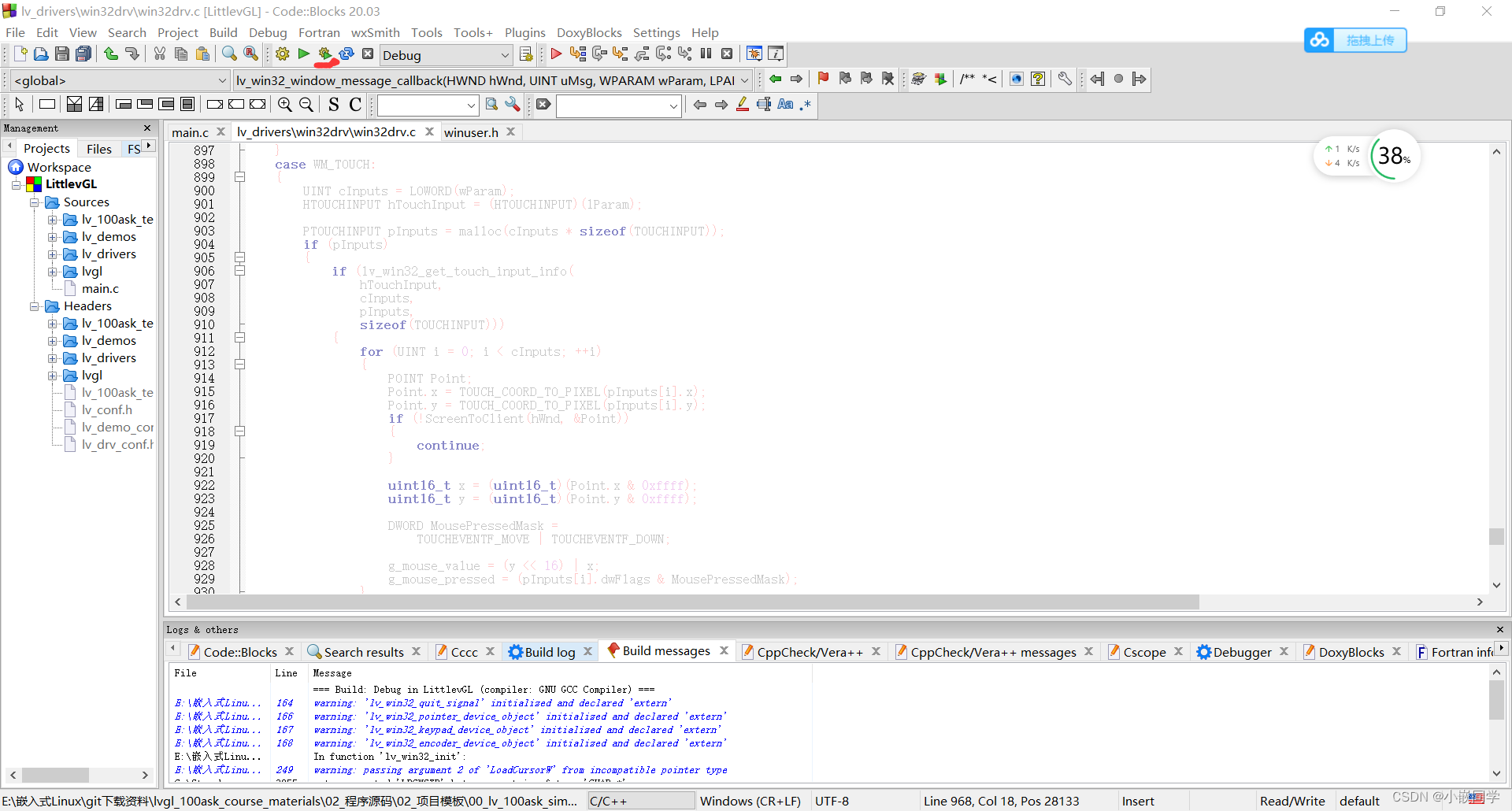Build the project with the gear icon
The image size is (1512, 811).
click(x=282, y=54)
